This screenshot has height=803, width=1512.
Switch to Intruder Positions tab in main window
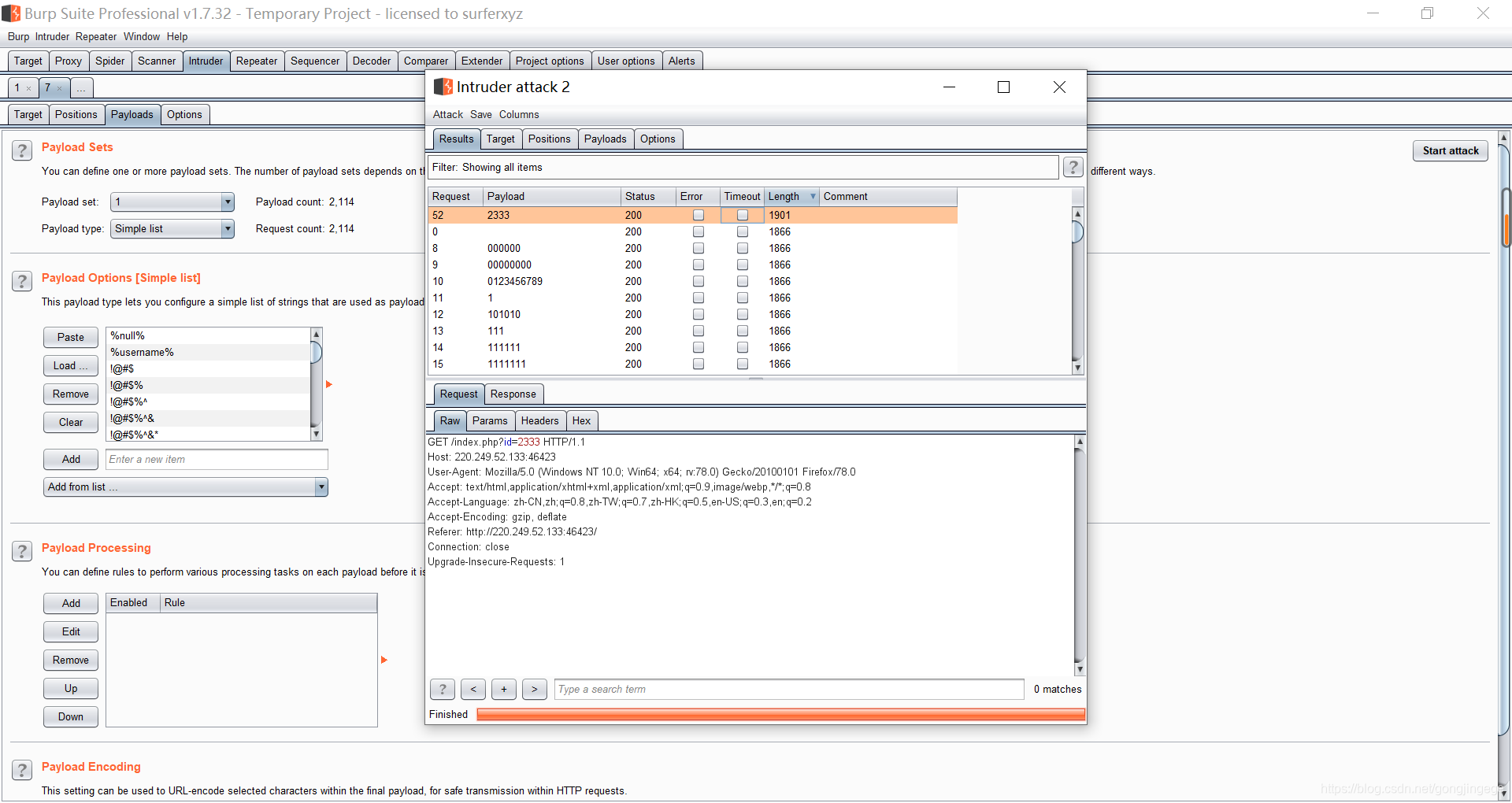76,114
